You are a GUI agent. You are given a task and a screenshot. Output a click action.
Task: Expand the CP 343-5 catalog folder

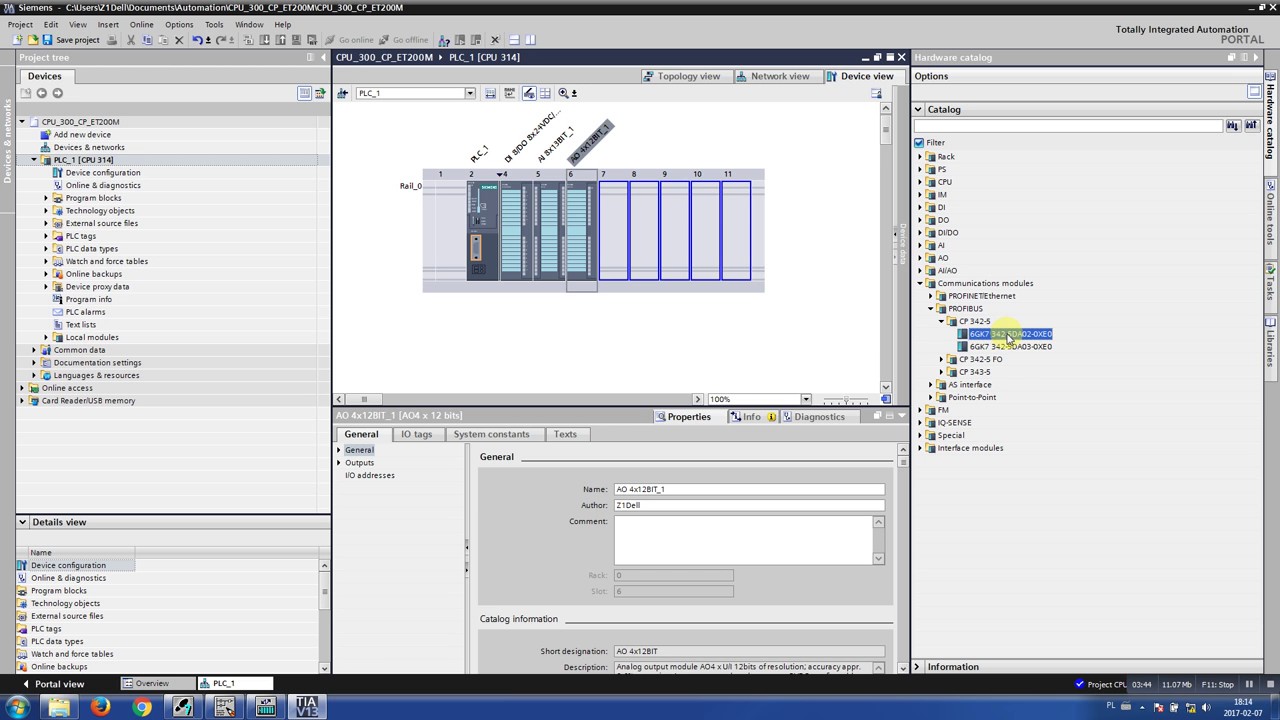click(x=941, y=372)
